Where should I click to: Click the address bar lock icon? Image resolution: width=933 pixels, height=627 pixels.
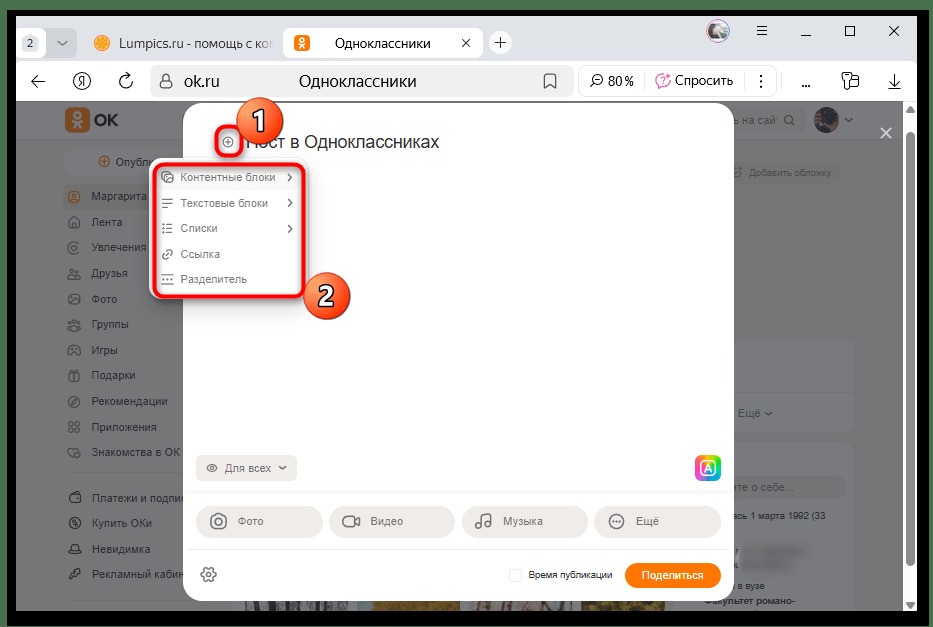point(166,81)
